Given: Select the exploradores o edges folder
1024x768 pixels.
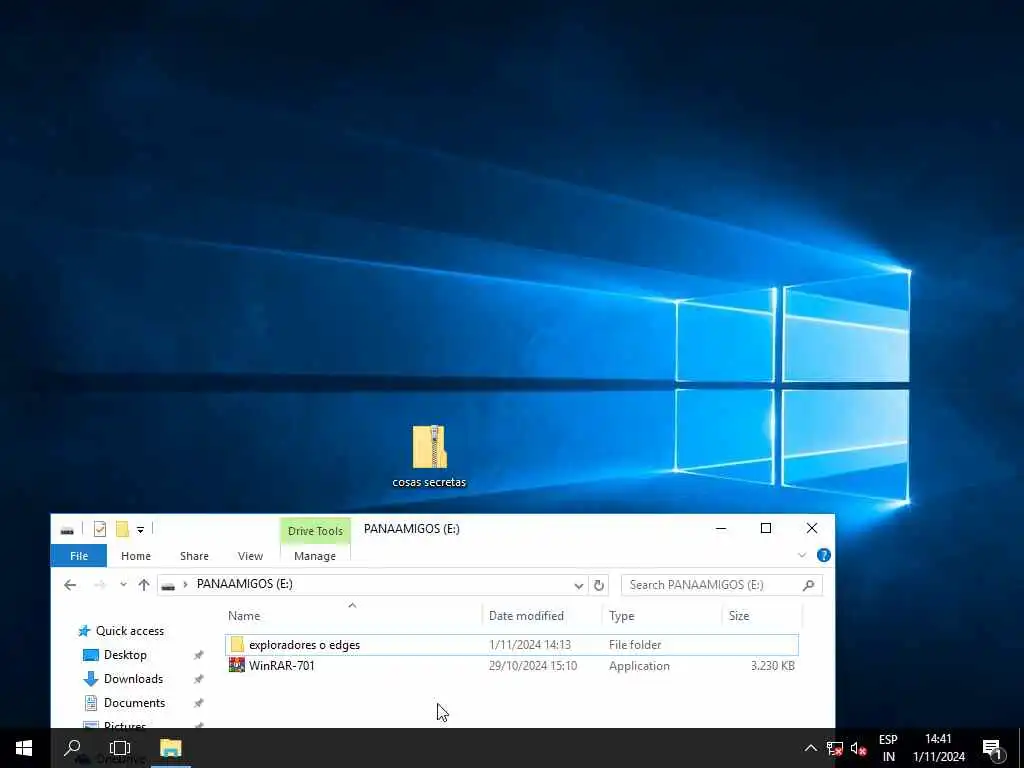Looking at the screenshot, I should [x=511, y=645].
